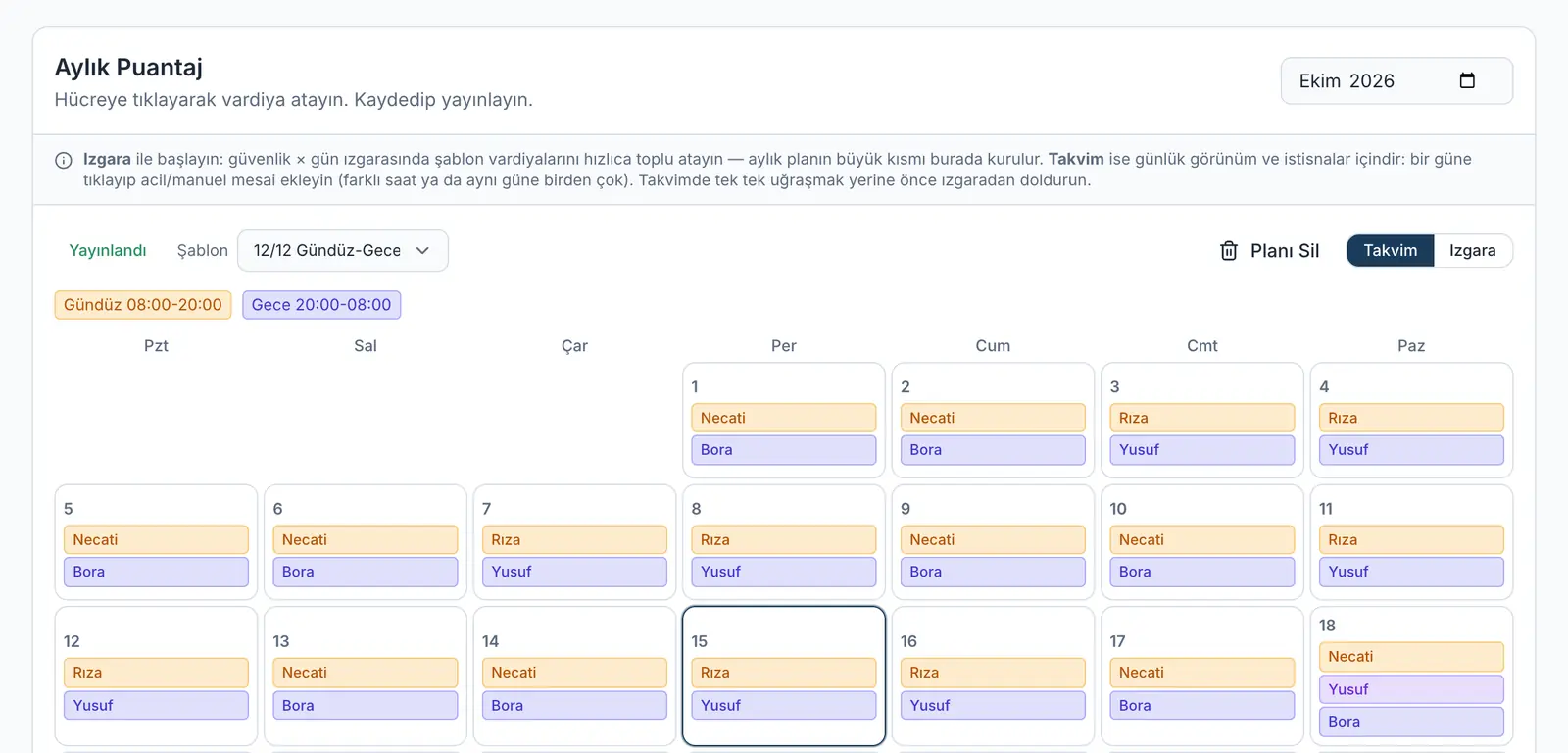Open the 12/12 Gündüz-Gece template dropdown

click(342, 250)
